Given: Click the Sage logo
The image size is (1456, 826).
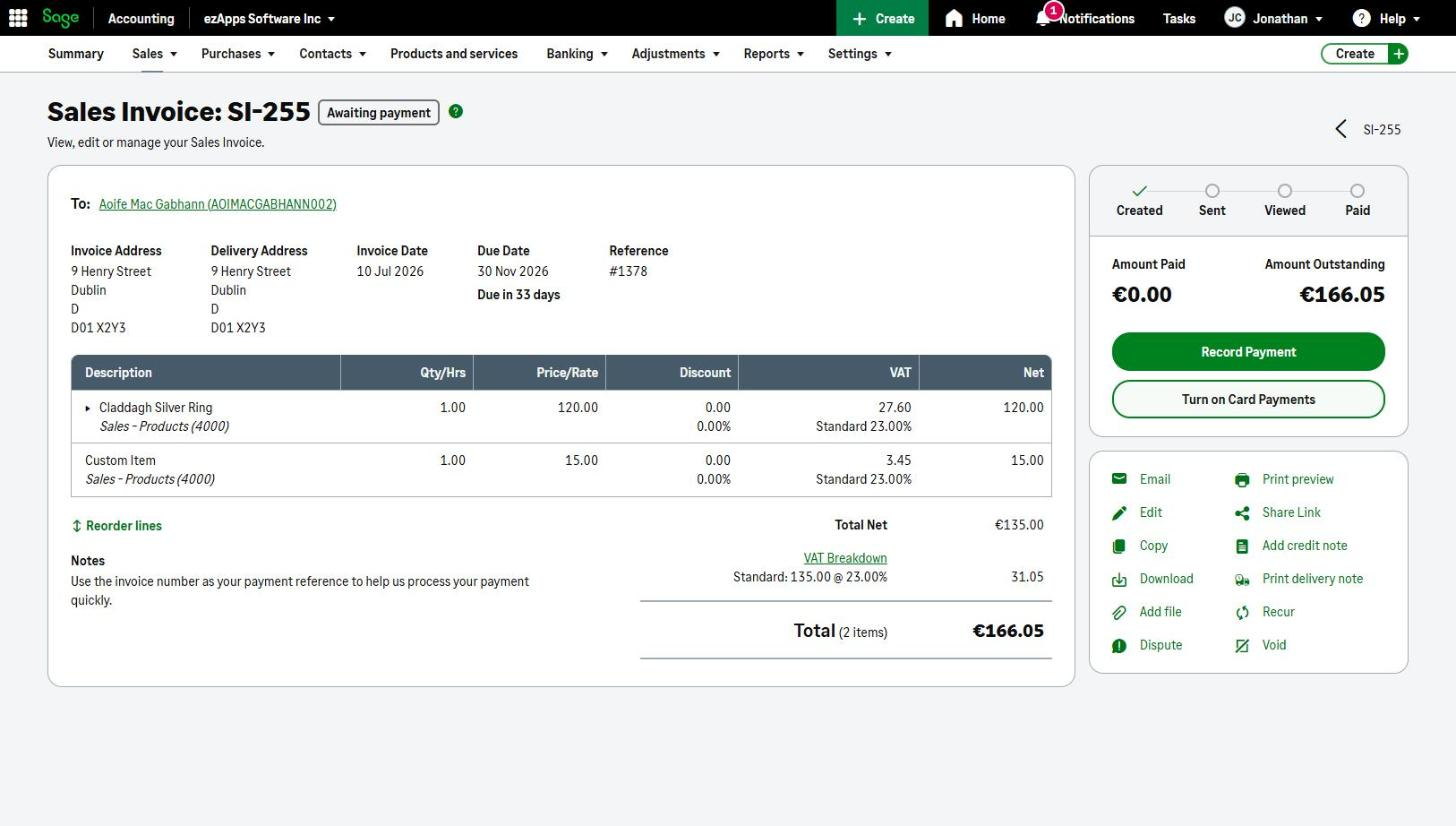Looking at the screenshot, I should [60, 18].
